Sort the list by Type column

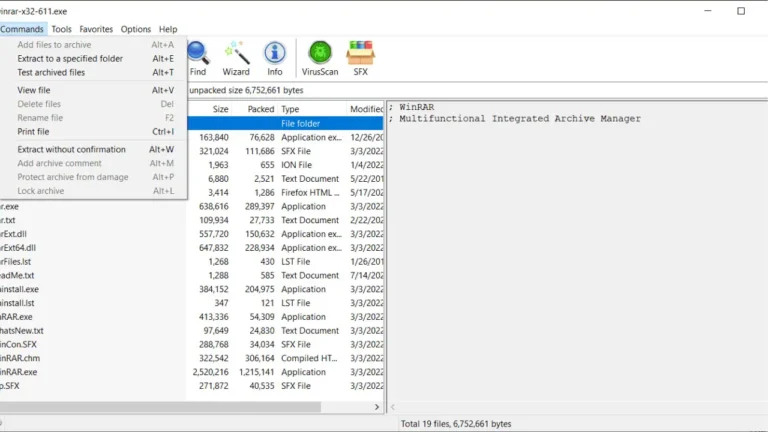point(312,109)
